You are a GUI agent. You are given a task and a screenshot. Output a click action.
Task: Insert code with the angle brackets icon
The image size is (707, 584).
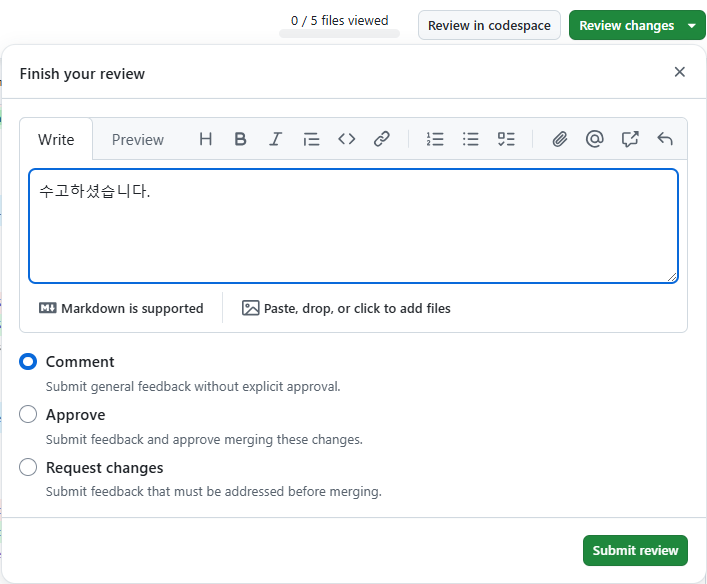point(346,139)
